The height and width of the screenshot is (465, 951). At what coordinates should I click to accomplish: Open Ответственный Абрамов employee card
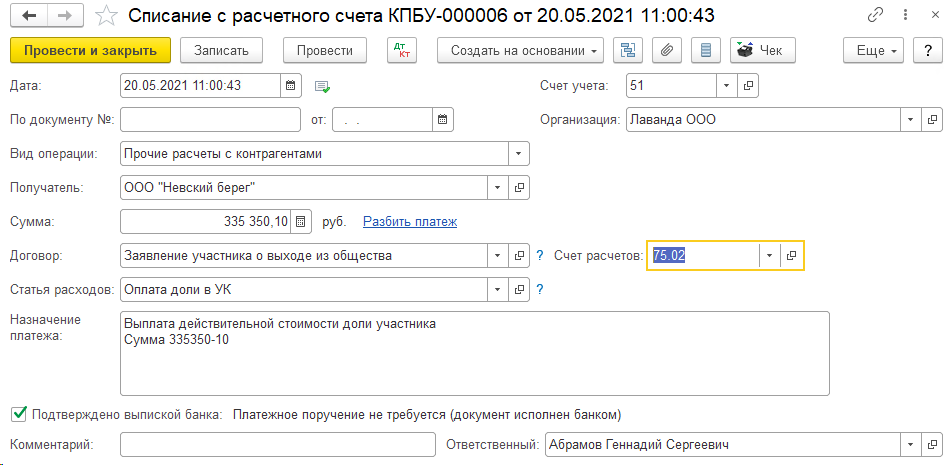pyautogui.click(x=932, y=444)
